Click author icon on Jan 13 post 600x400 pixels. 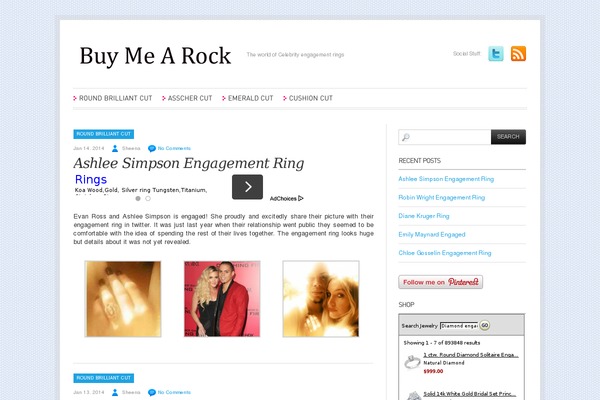115,392
